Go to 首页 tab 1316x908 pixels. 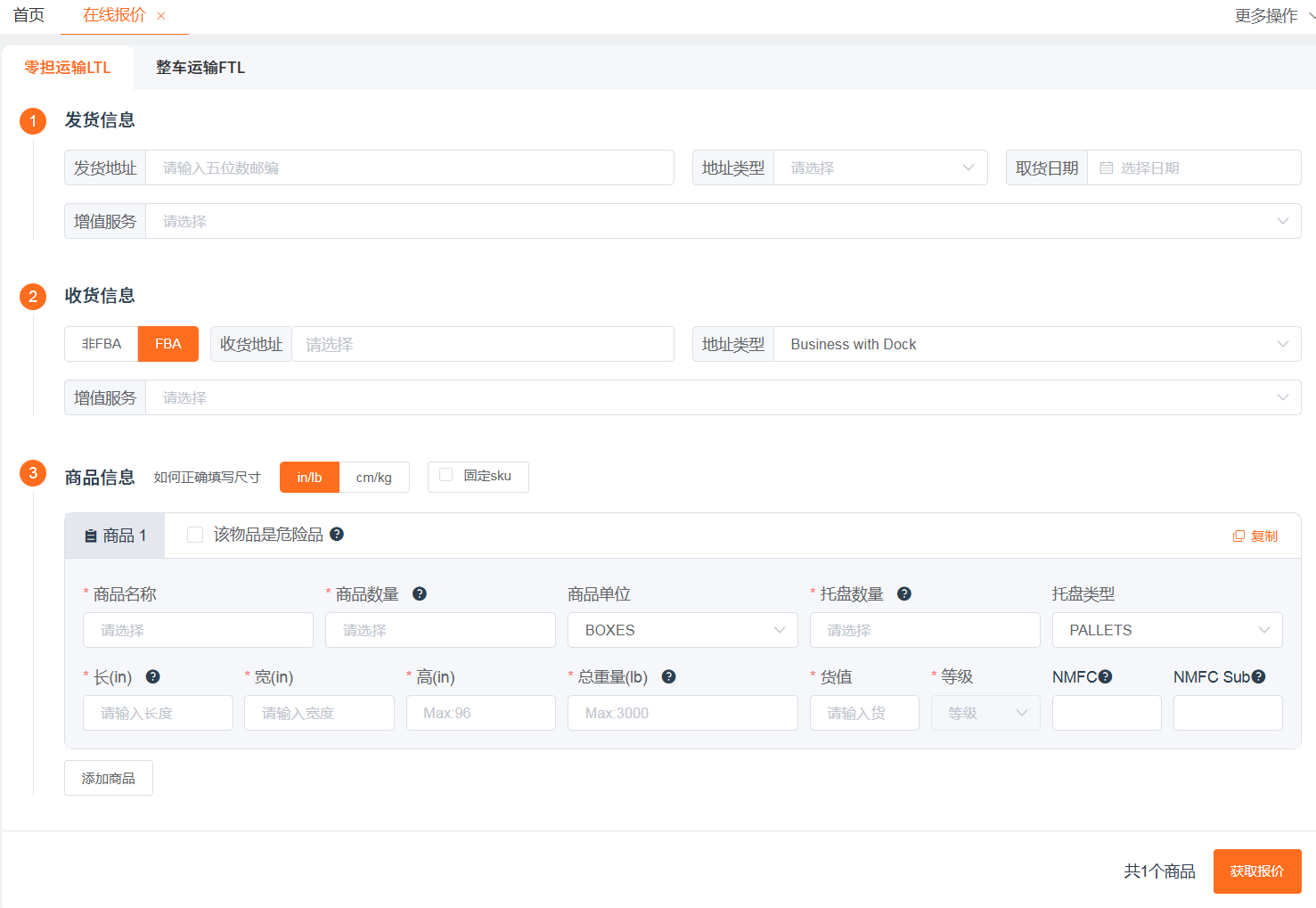coord(29,15)
